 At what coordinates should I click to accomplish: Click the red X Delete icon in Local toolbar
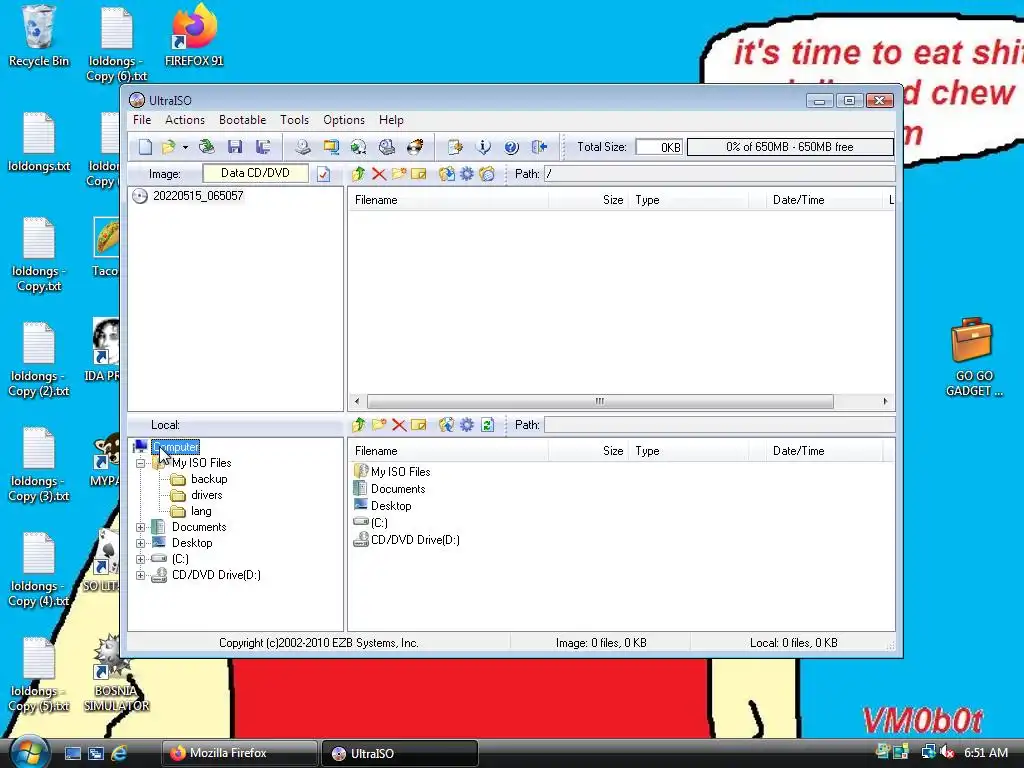[399, 425]
